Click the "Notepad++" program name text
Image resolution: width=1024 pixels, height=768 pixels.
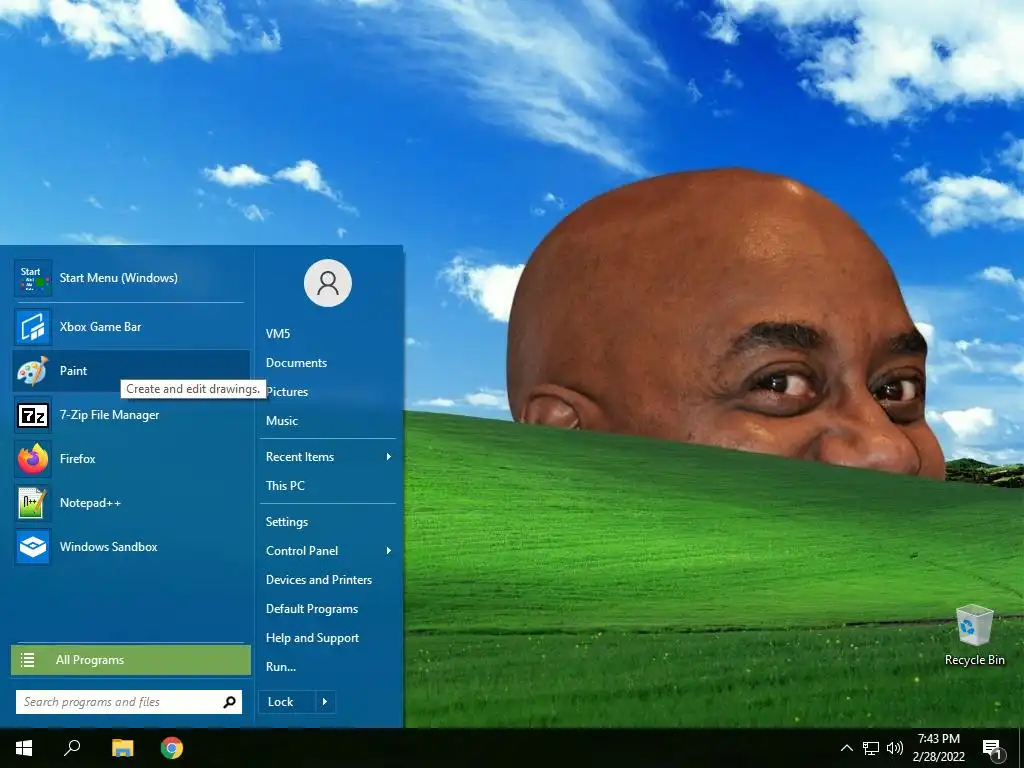[90, 503]
